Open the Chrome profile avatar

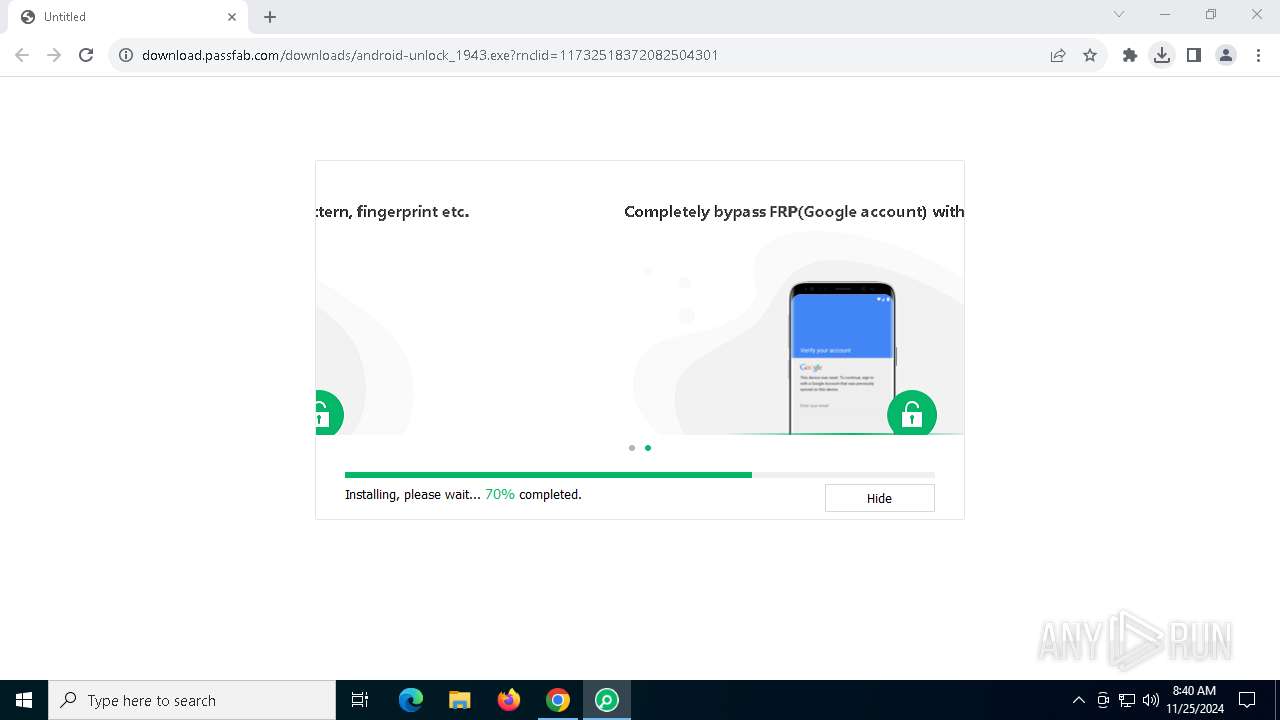point(1226,55)
